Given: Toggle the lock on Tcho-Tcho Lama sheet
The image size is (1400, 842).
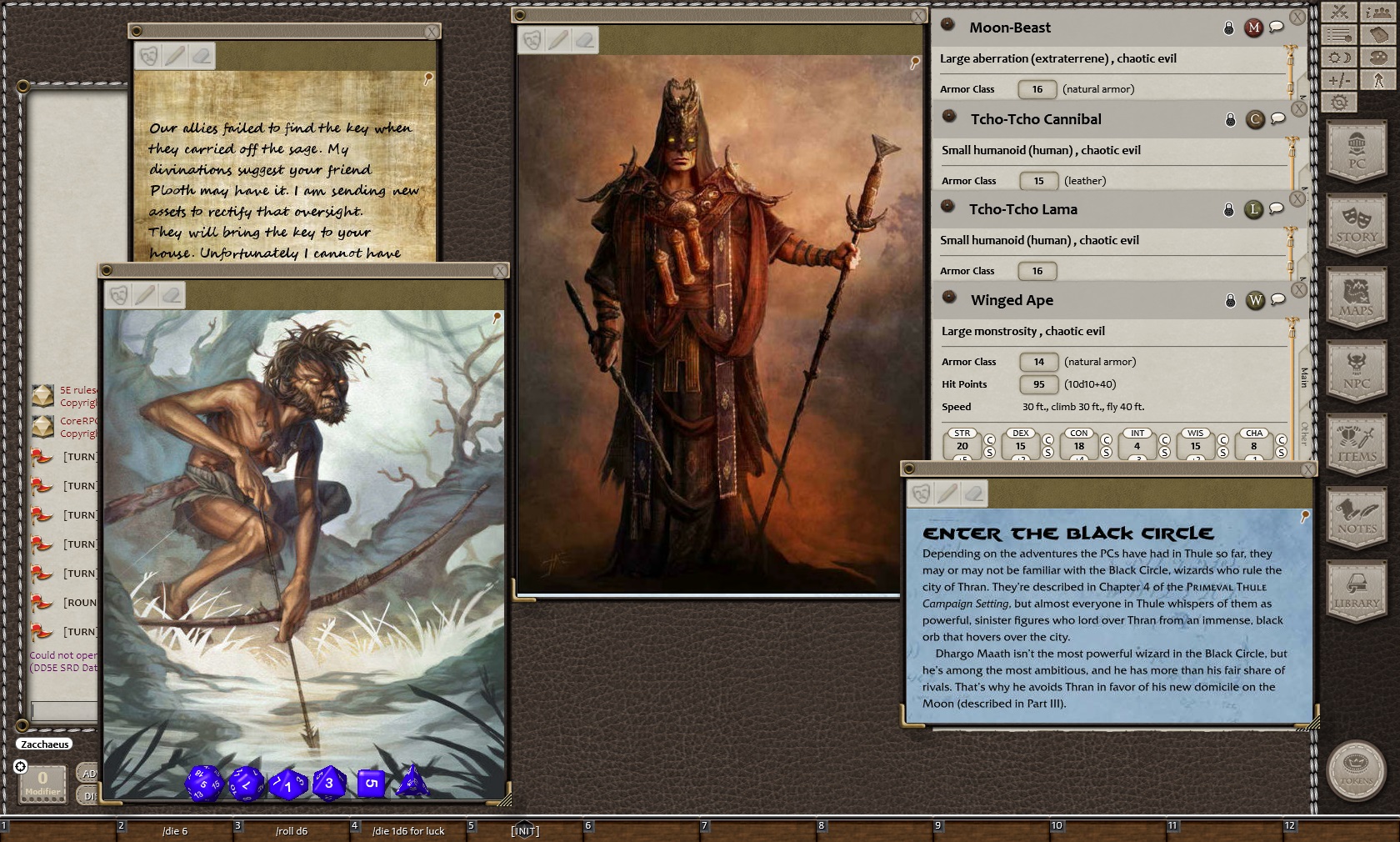Looking at the screenshot, I should [1228, 210].
